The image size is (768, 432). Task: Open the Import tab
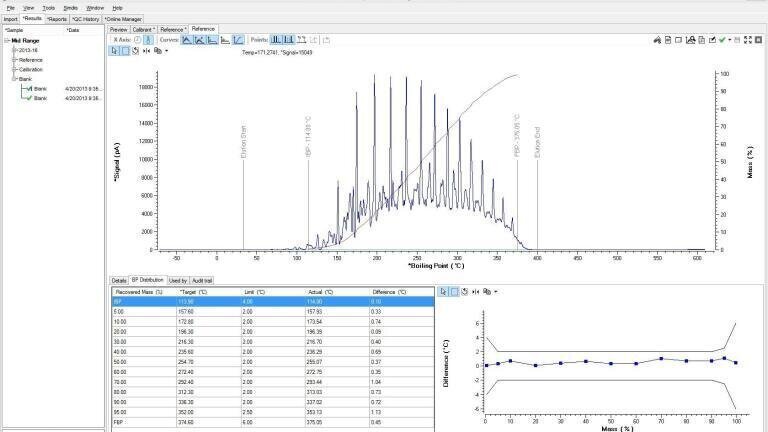click(x=10, y=19)
